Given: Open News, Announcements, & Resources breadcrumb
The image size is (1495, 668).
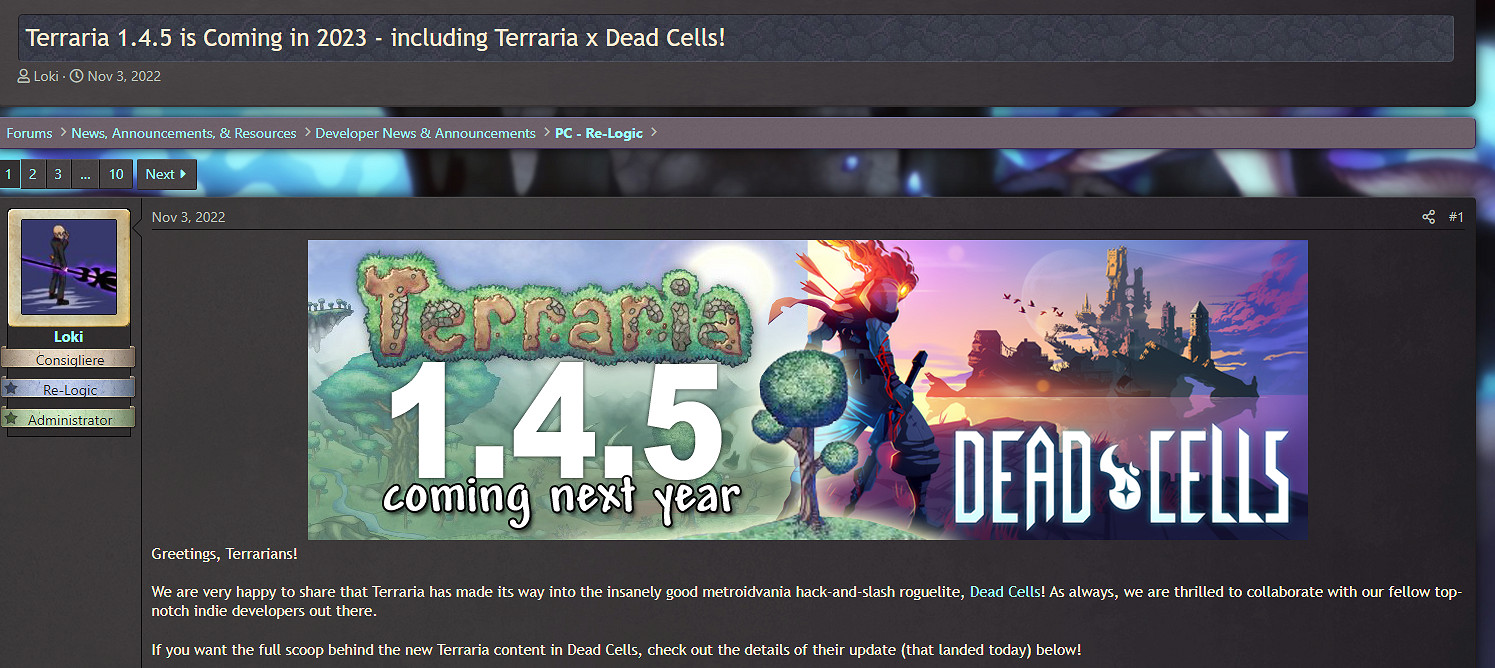Looking at the screenshot, I should tap(184, 133).
